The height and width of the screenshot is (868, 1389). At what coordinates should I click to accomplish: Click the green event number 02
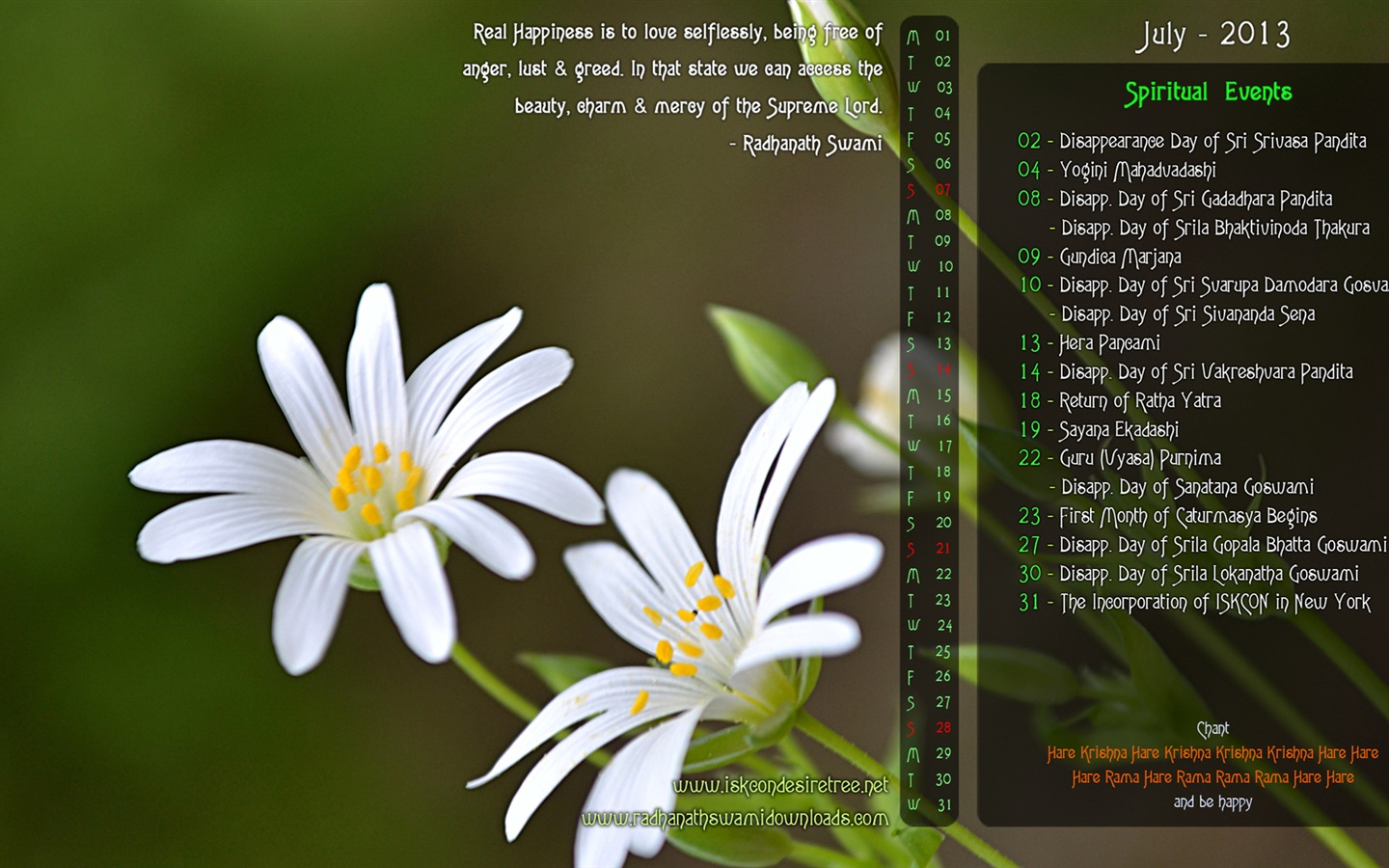(x=1029, y=141)
